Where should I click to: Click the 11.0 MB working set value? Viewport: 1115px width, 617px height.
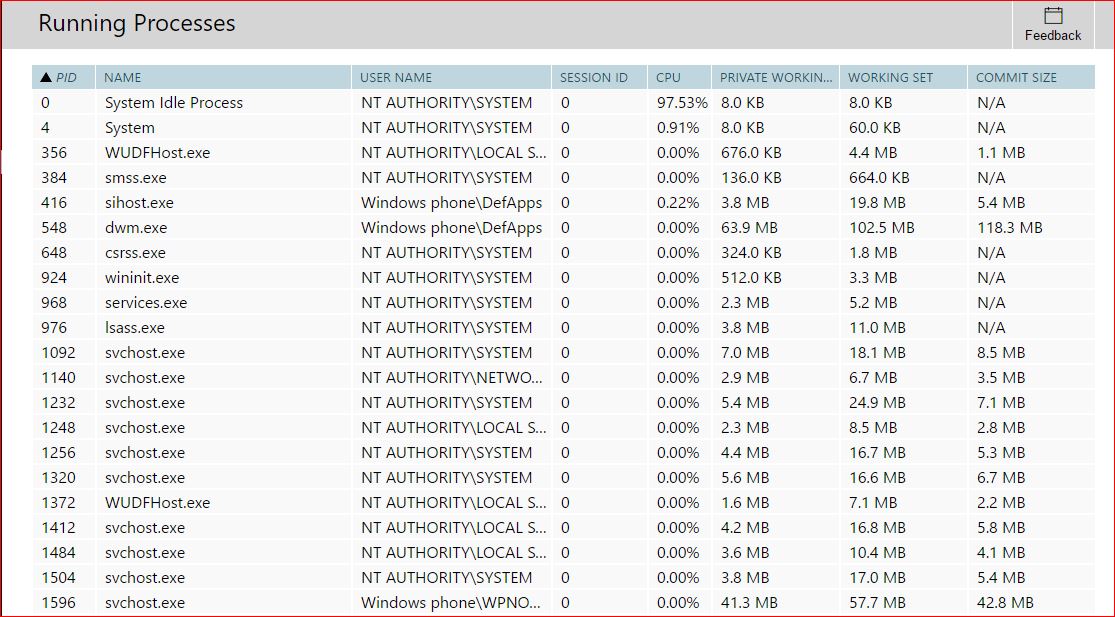pyautogui.click(x=877, y=328)
